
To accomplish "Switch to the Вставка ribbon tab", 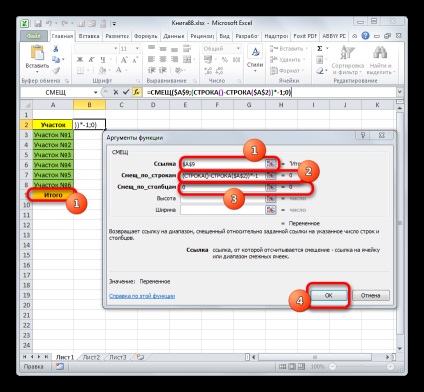I will [x=89, y=36].
